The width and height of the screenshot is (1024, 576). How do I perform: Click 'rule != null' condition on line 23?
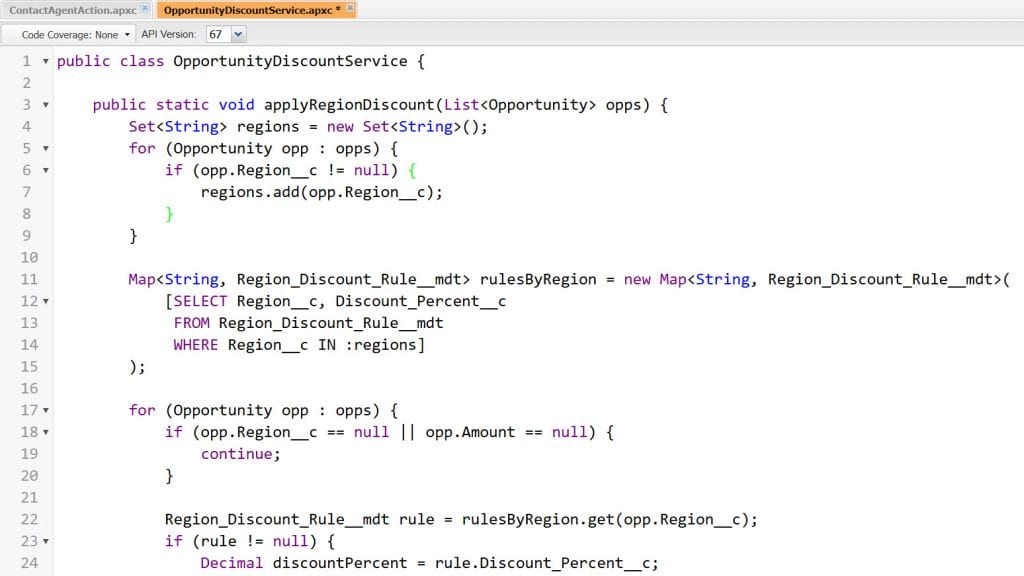click(x=254, y=541)
